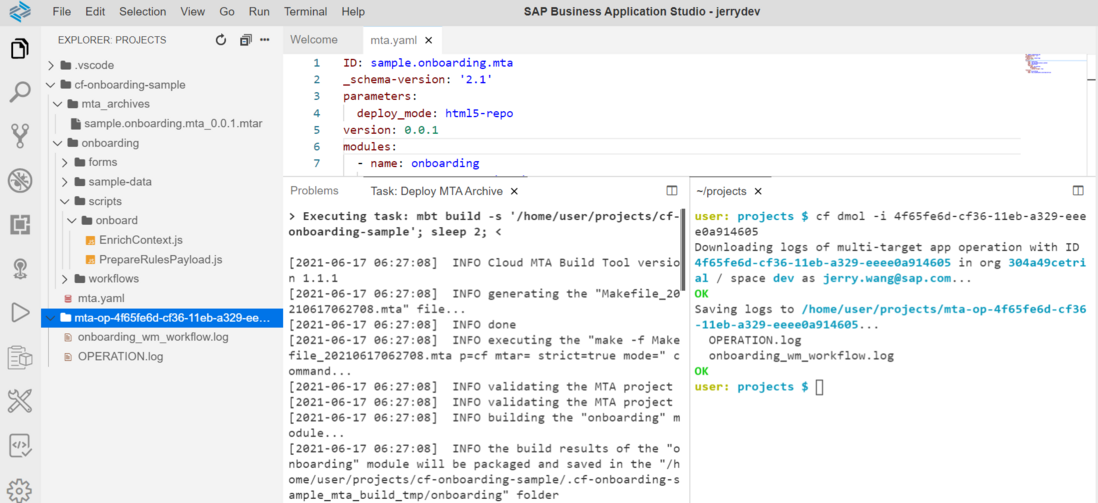This screenshot has height=503, width=1098.
Task: Click the terminal prompt cursor
Action: pyautogui.click(x=820, y=387)
